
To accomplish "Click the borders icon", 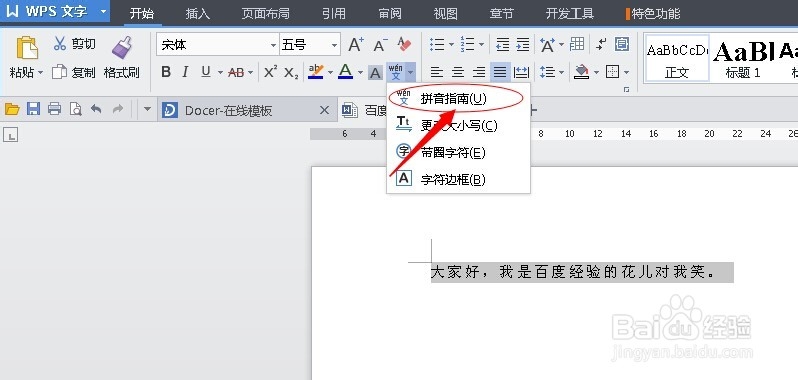I will 612,72.
